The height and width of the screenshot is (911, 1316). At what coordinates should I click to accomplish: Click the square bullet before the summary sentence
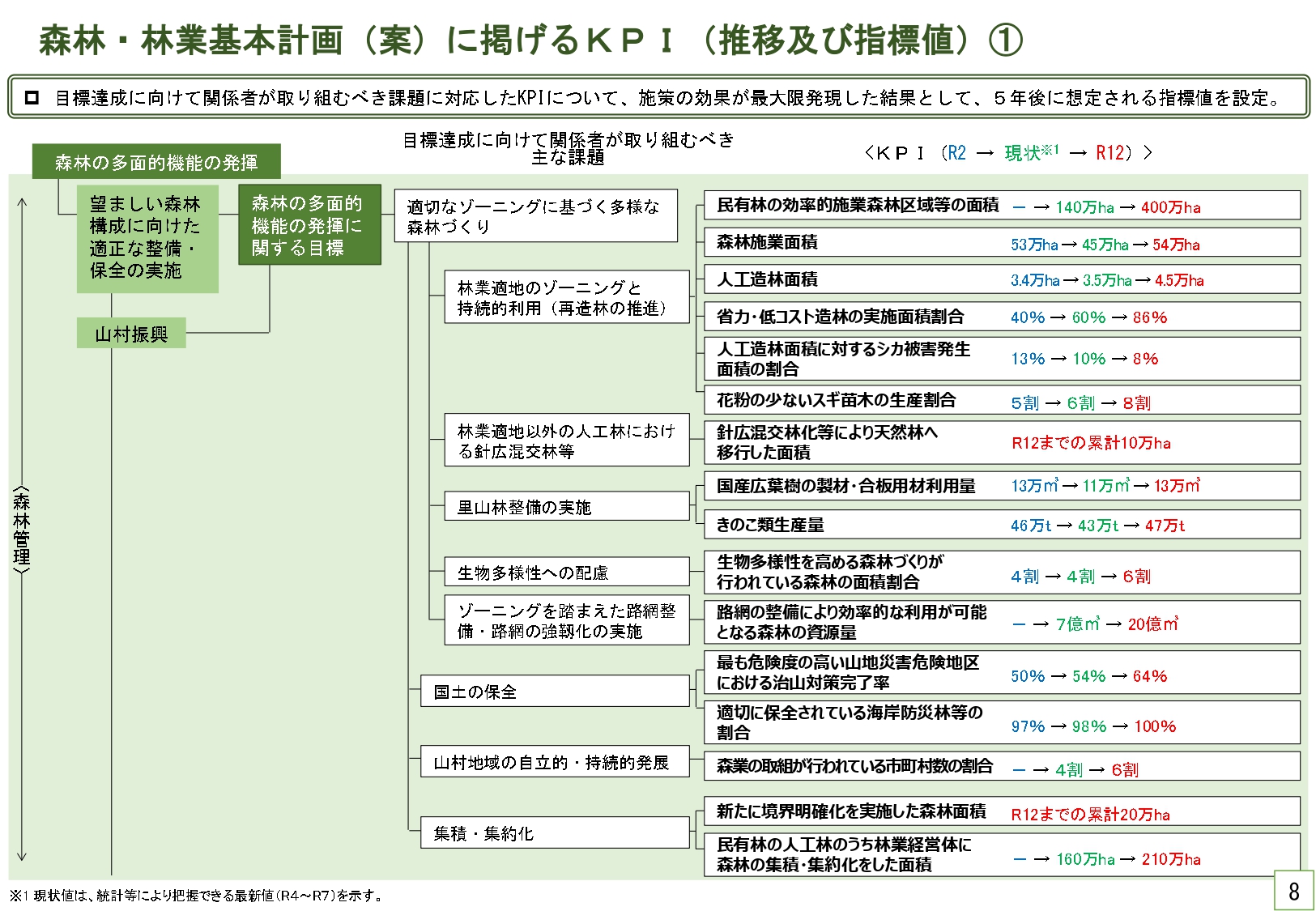click(32, 98)
